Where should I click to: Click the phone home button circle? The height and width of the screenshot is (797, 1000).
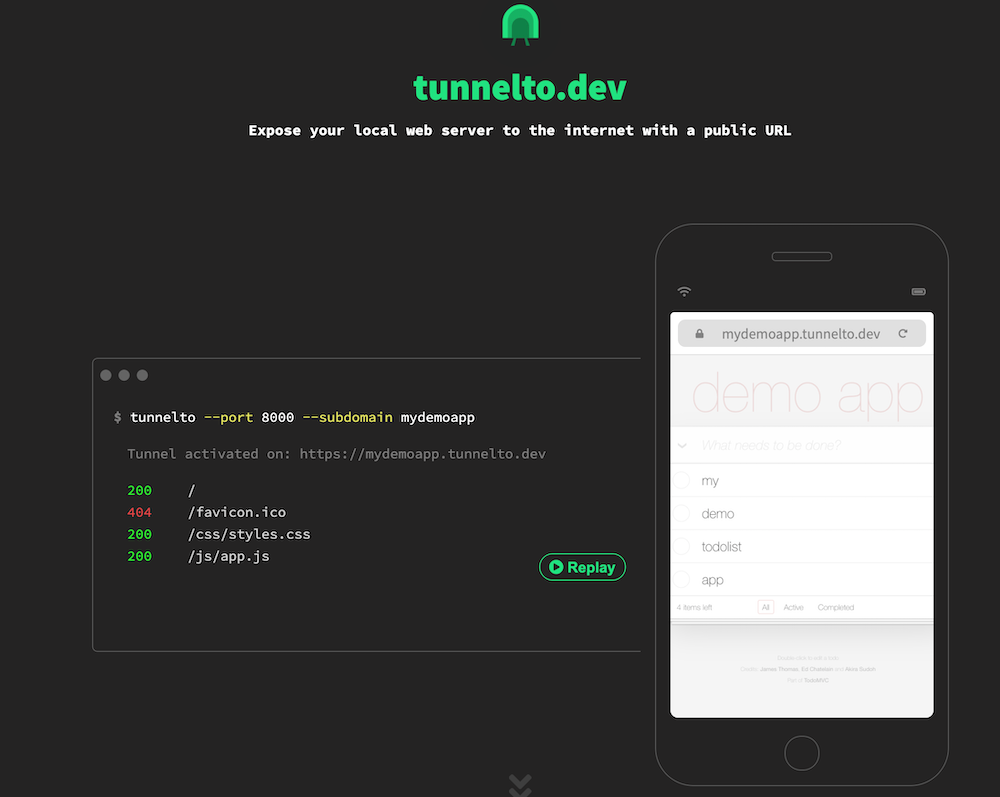[802, 753]
